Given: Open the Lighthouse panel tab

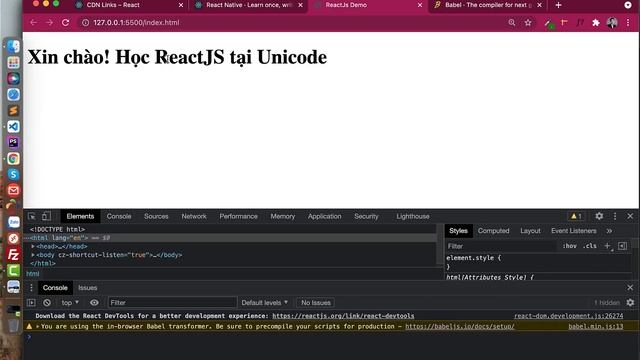Looking at the screenshot, I should tap(413, 216).
